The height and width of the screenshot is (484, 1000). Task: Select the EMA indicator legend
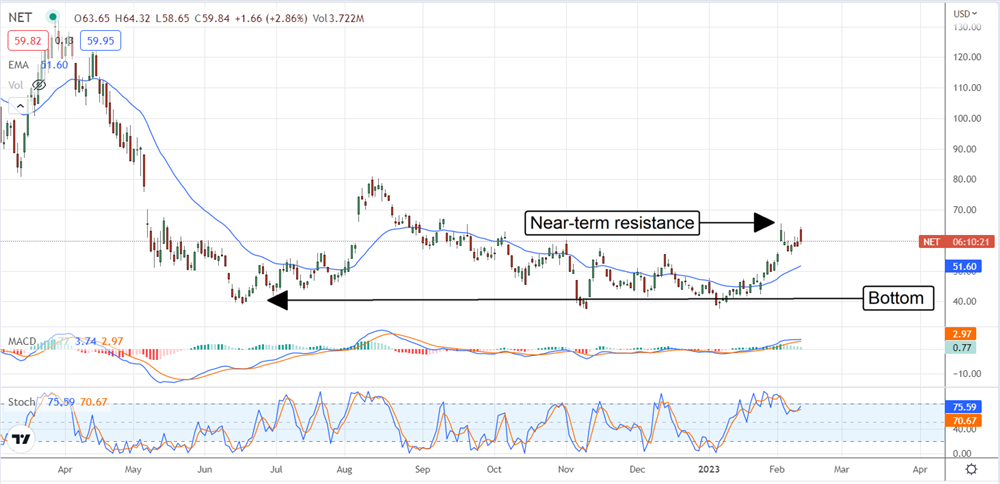tap(18, 65)
